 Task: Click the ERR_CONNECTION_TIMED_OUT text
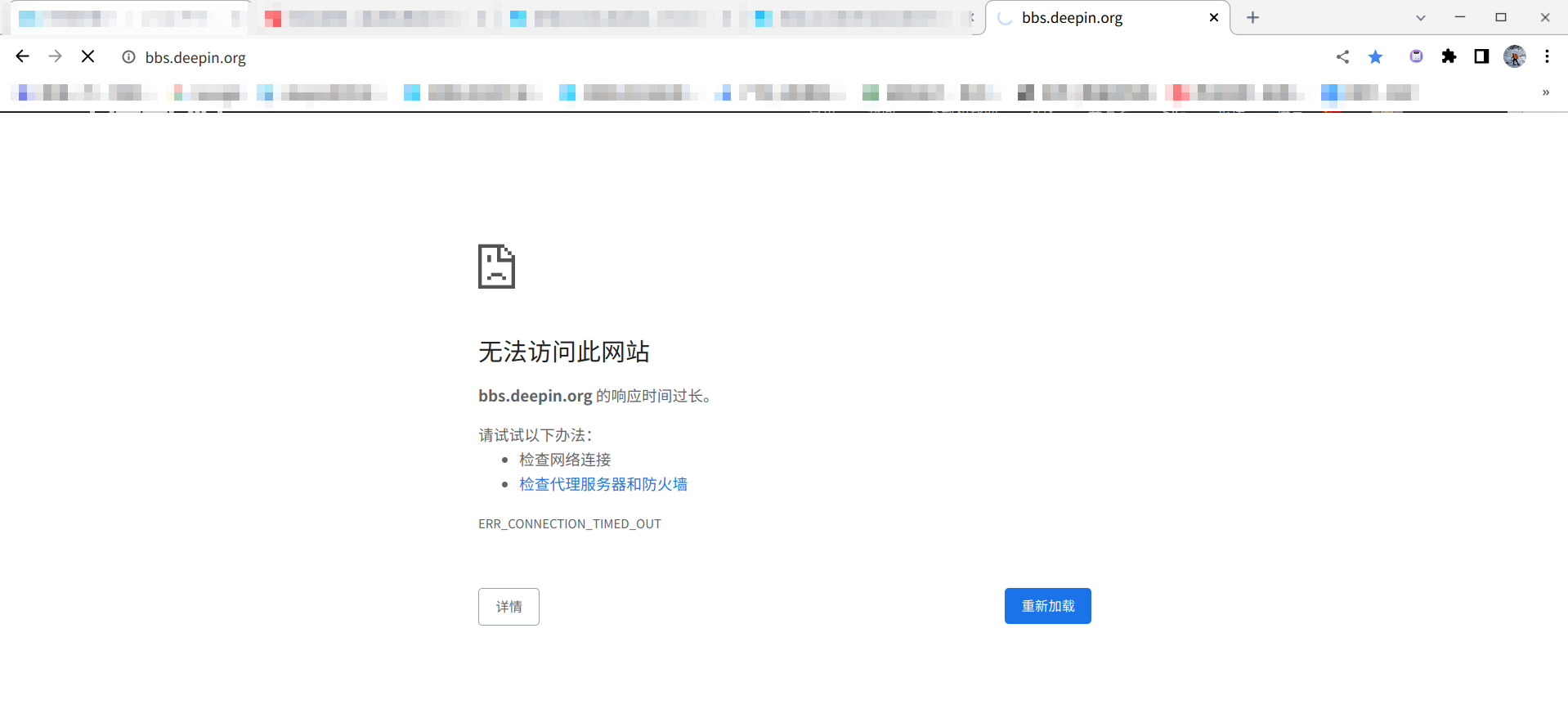pyautogui.click(x=570, y=524)
